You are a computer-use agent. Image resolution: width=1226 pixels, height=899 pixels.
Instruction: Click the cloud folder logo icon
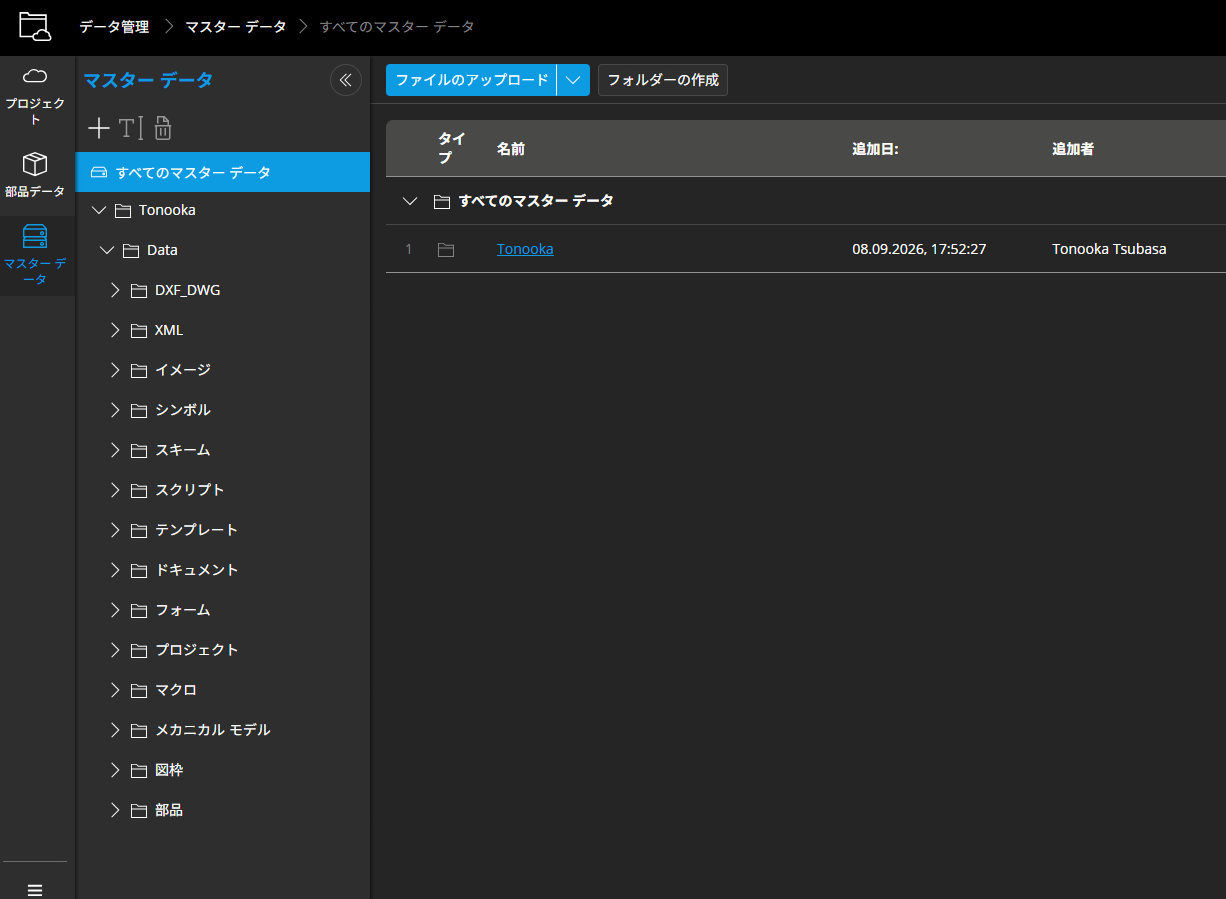click(x=35, y=27)
